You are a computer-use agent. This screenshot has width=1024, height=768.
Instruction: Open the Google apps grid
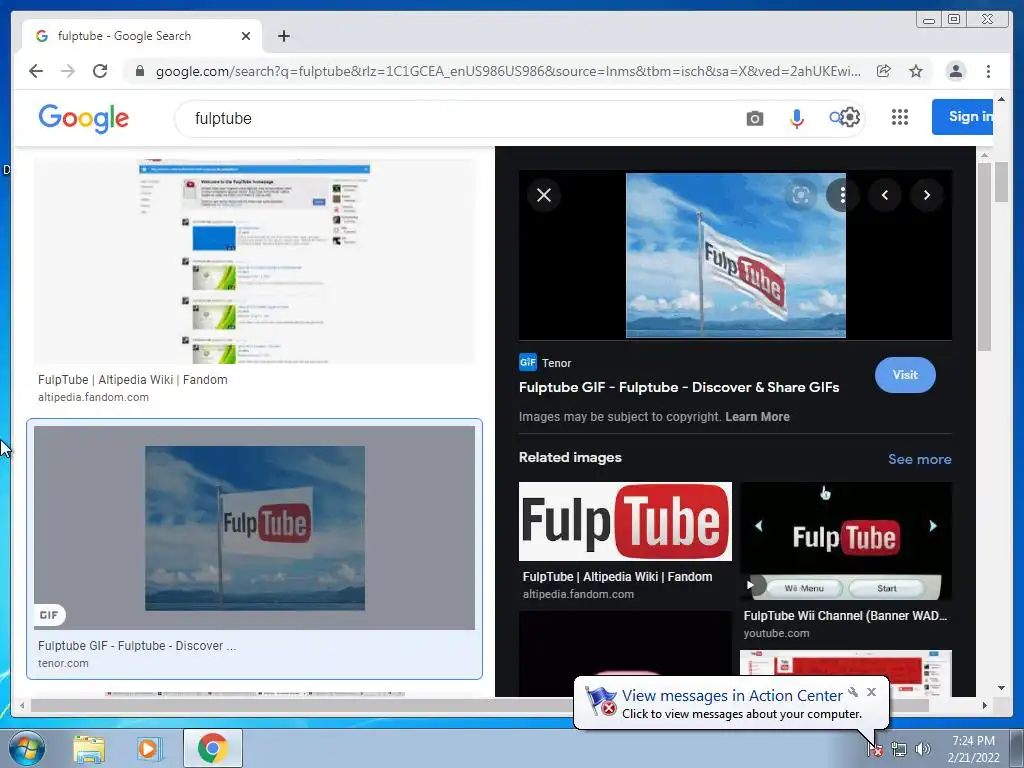900,117
